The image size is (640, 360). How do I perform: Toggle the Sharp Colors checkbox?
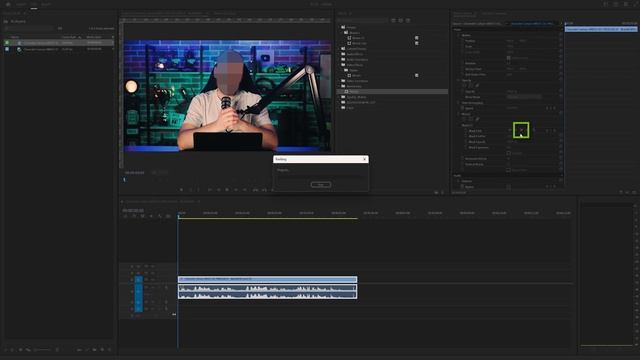tap(509, 170)
